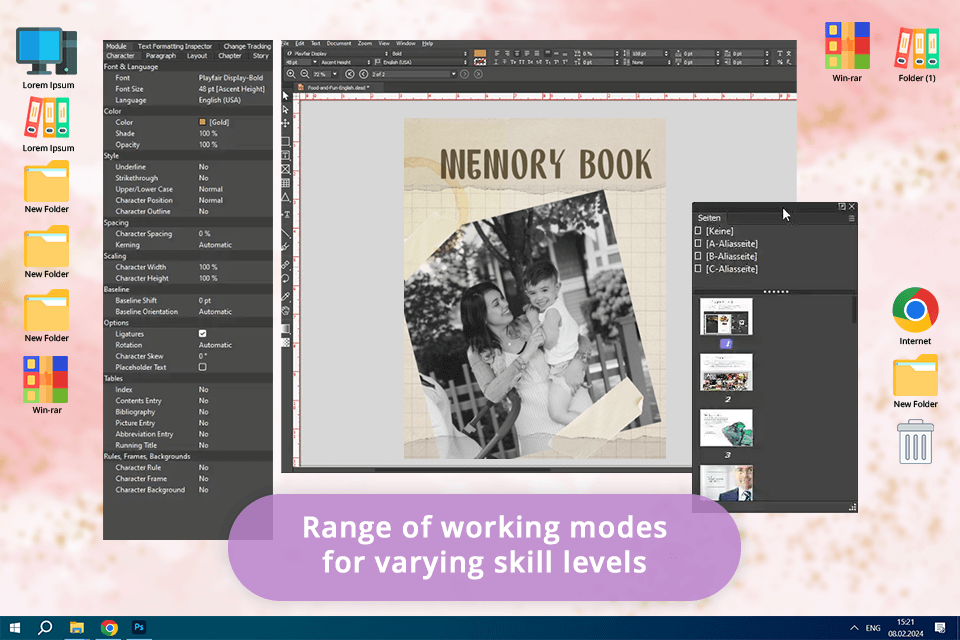The width and height of the screenshot is (960, 640).
Task: Toggle the Ligatures checkbox
Action: pos(203,334)
